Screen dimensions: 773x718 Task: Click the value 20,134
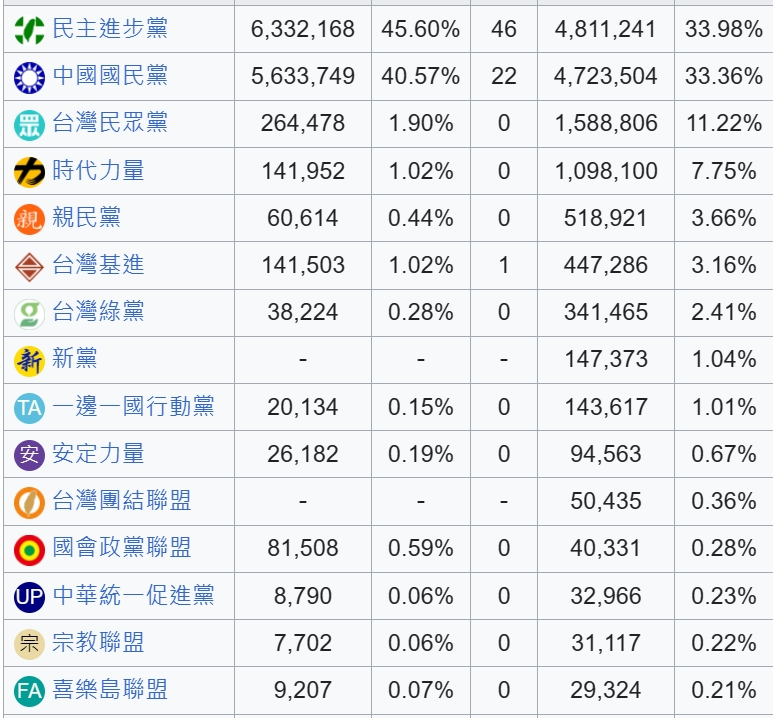303,407
